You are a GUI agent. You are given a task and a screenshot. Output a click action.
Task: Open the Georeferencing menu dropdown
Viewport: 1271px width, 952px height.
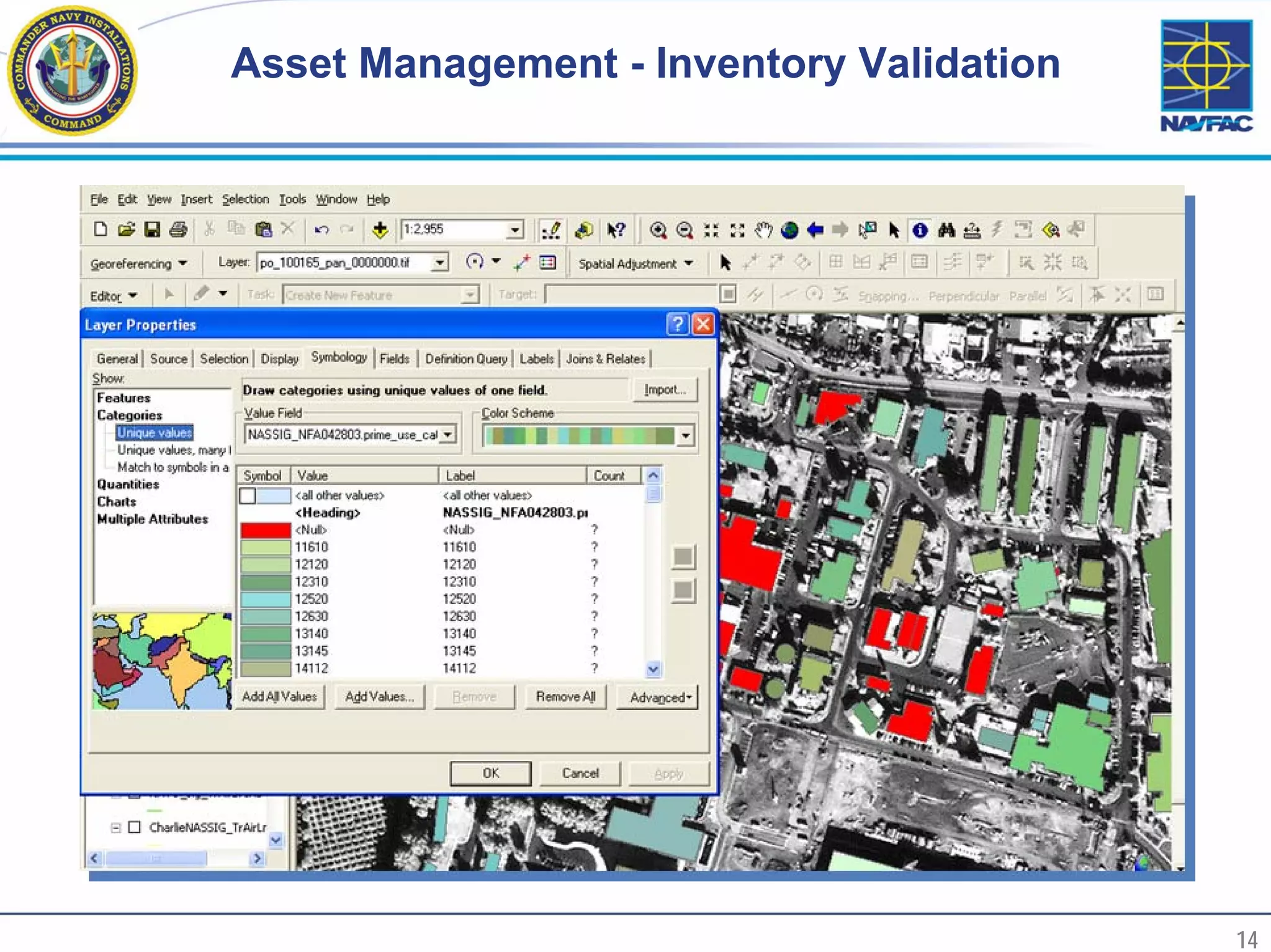click(x=138, y=264)
